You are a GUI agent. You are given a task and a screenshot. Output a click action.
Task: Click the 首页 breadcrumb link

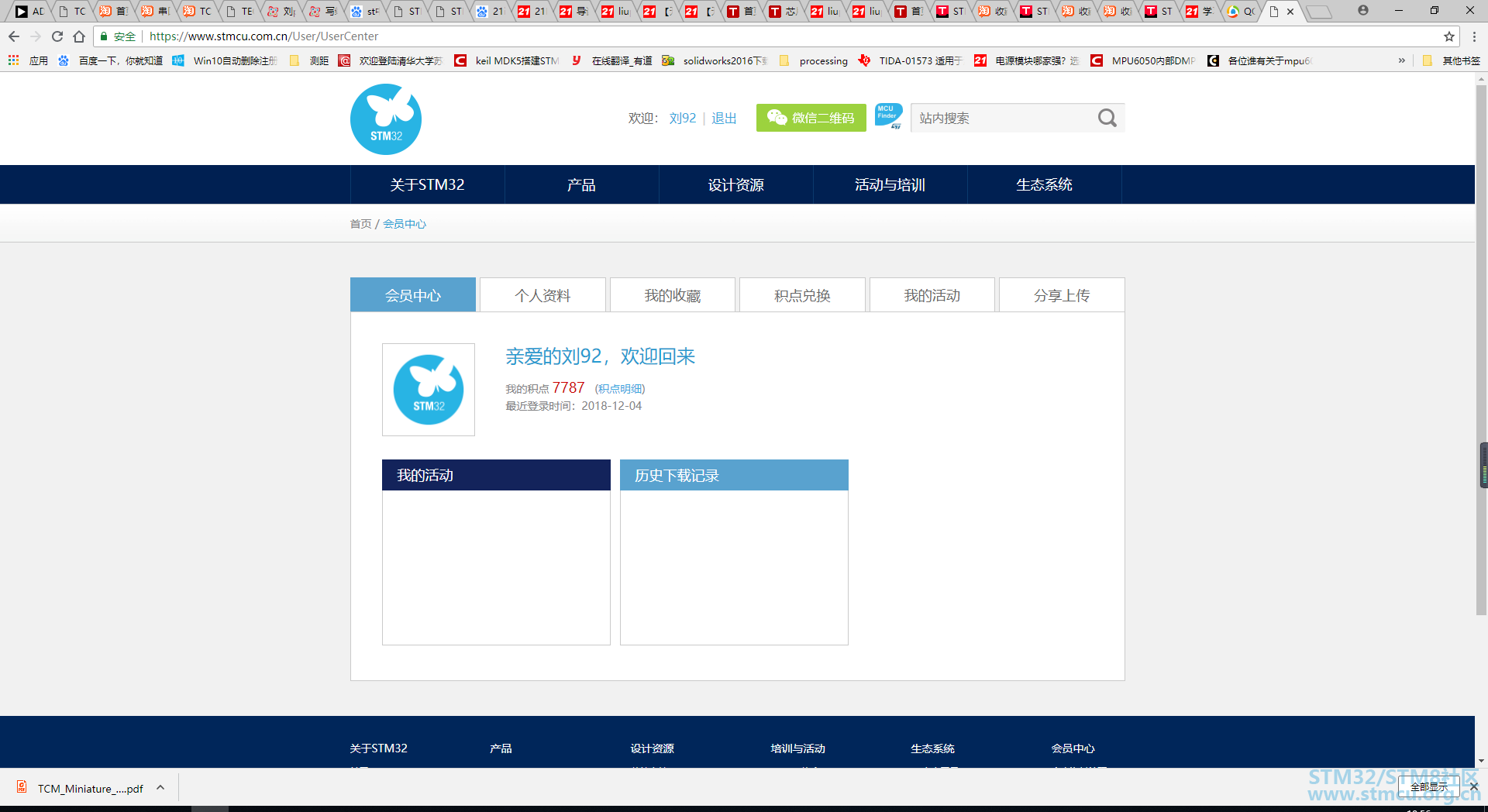point(360,224)
